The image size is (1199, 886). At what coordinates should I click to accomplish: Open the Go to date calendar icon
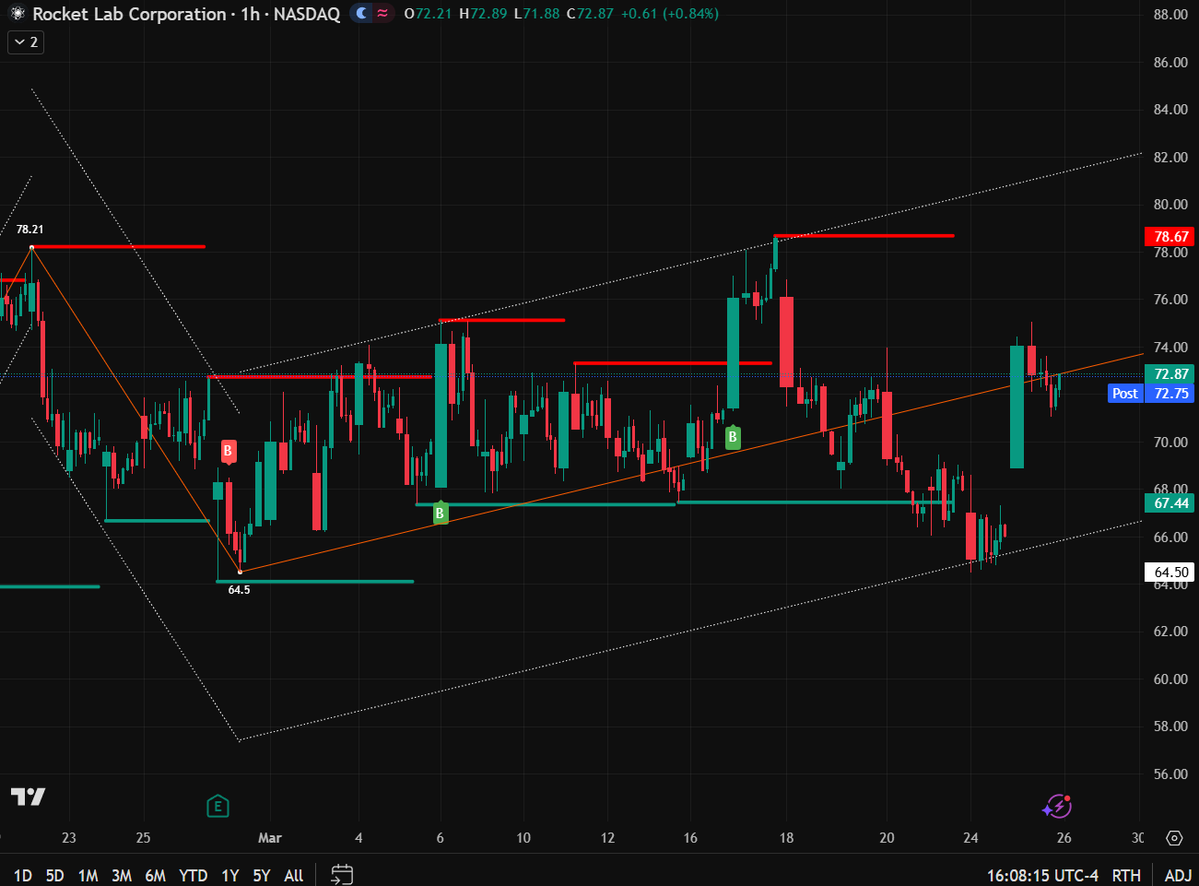coord(342,875)
